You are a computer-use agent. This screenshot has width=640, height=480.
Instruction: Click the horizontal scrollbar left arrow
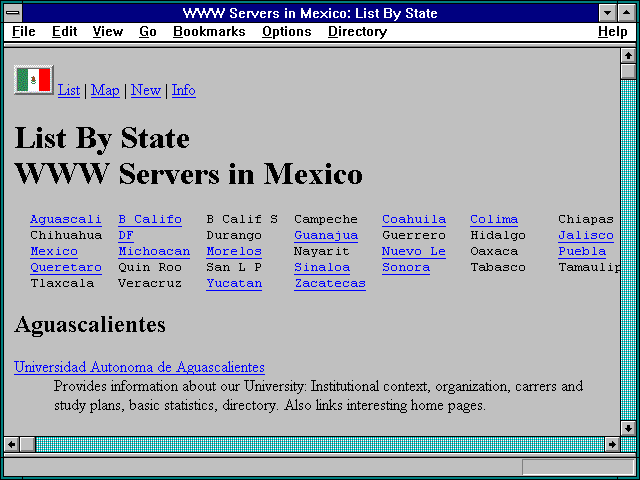pyautogui.click(x=11, y=444)
